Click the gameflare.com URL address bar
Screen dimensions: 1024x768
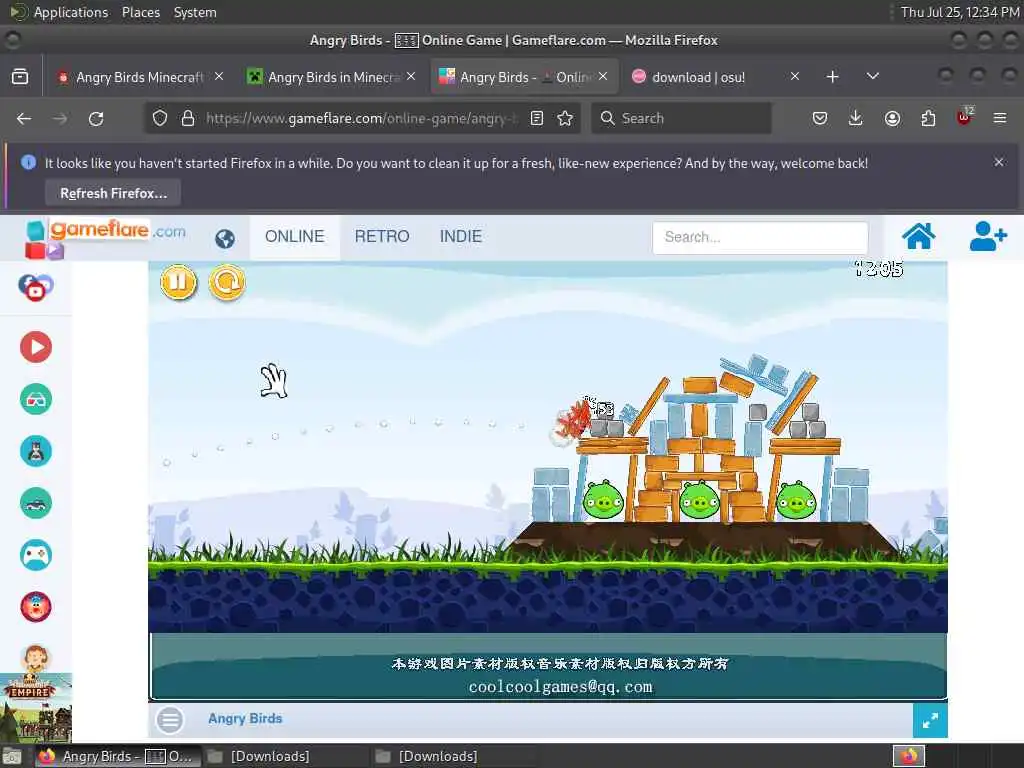[361, 118]
